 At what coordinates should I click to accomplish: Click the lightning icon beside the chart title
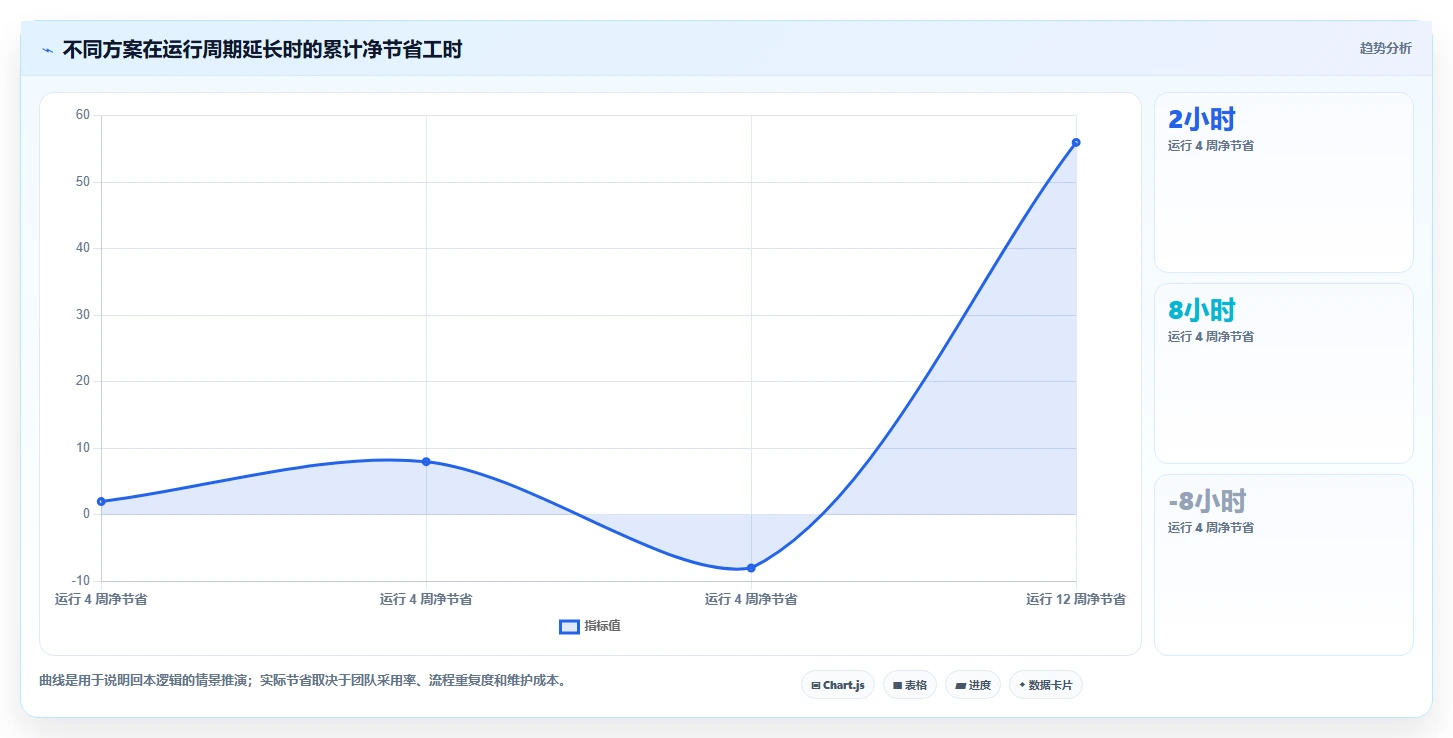point(47,50)
